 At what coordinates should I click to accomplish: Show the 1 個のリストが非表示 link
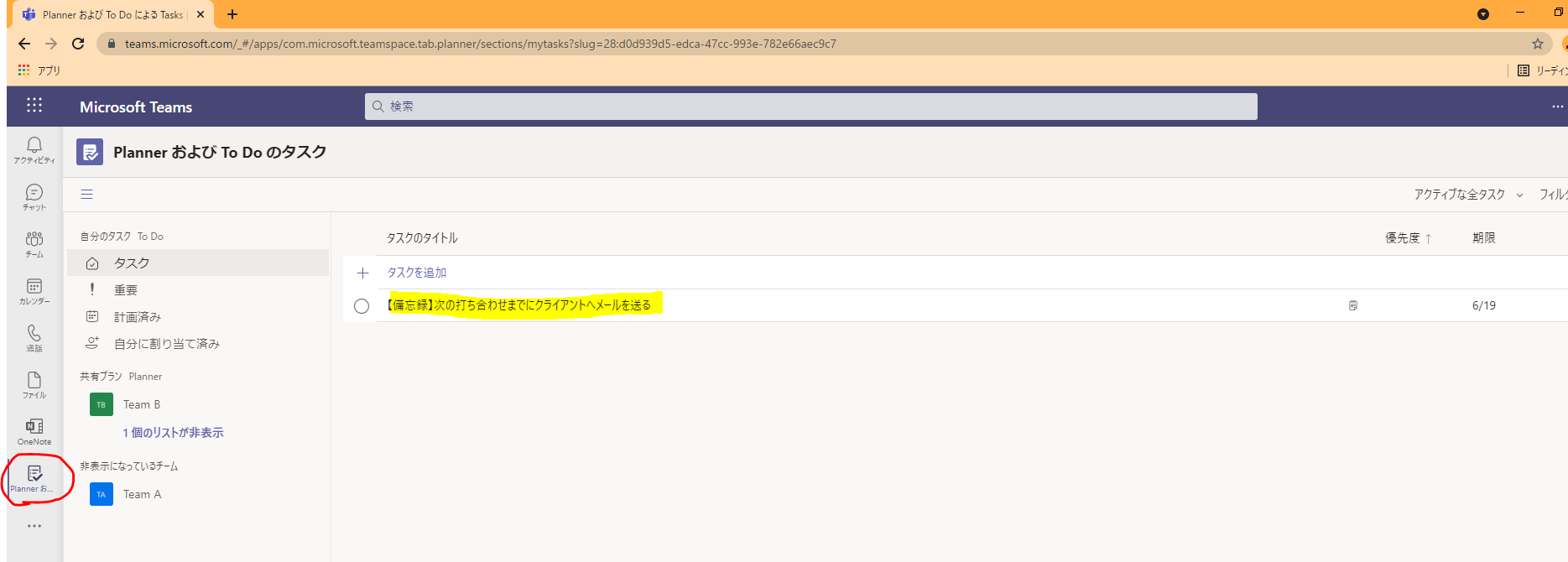(173, 433)
